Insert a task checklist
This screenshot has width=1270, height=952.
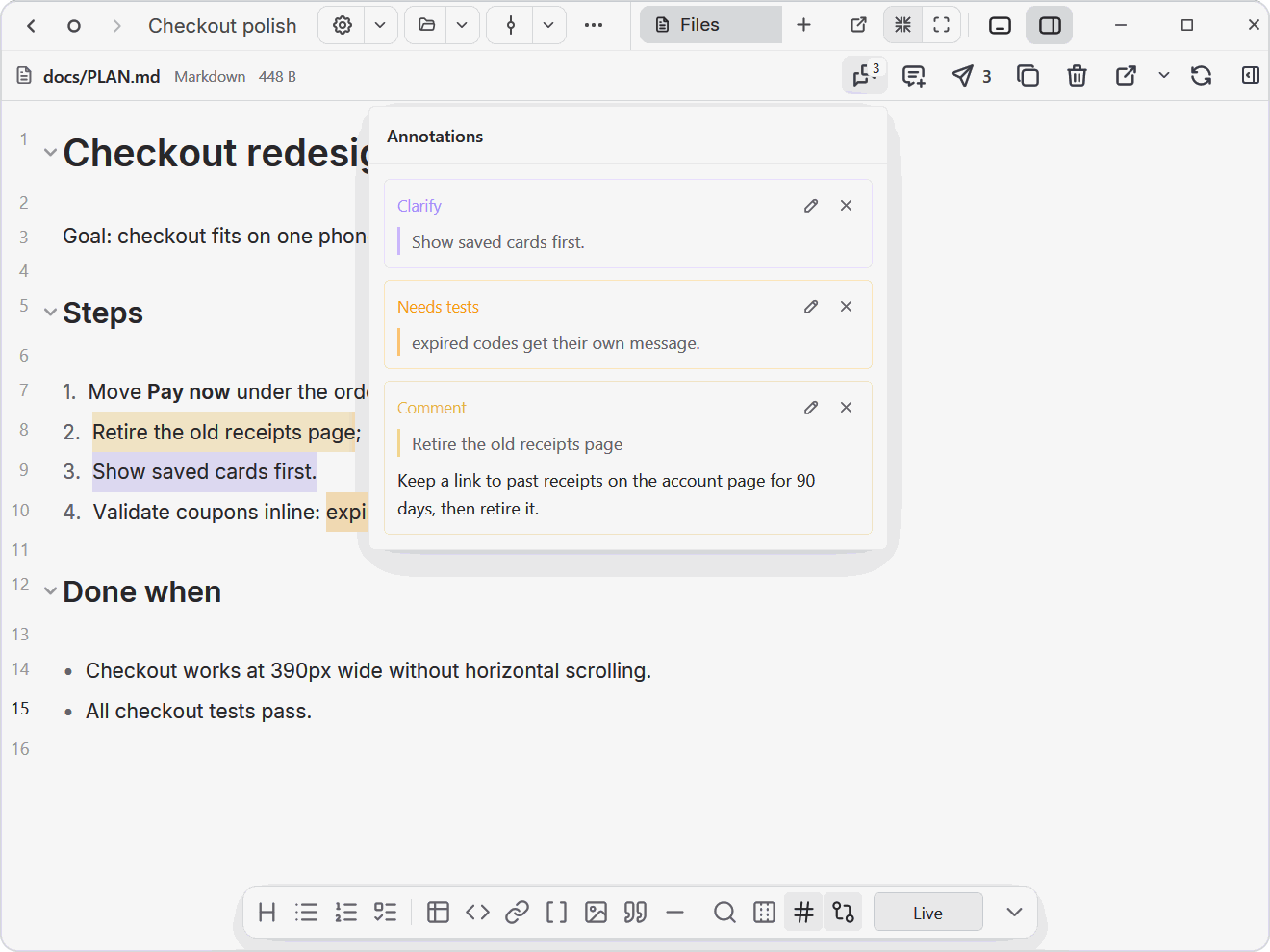click(x=386, y=913)
